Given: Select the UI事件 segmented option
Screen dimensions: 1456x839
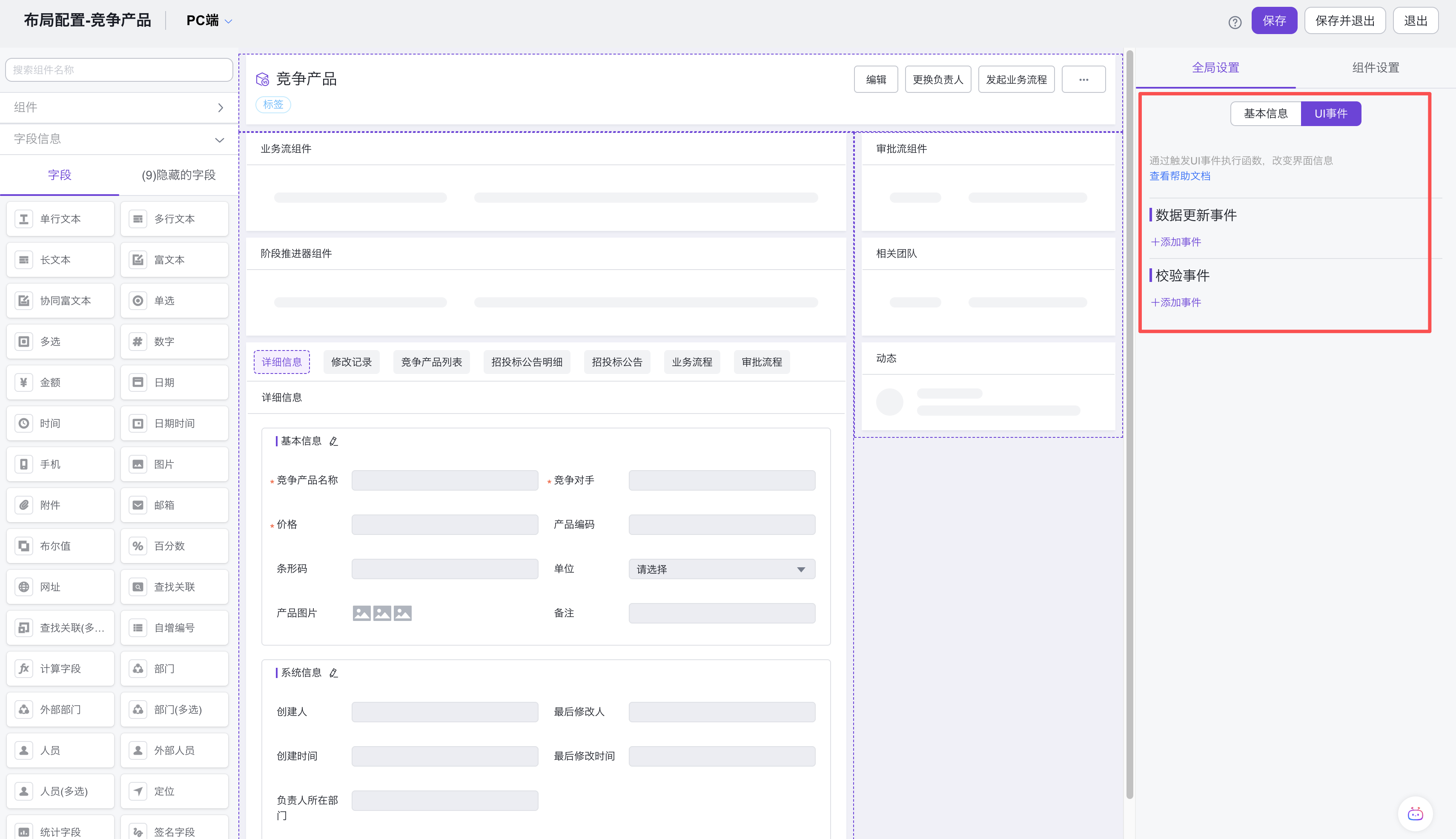Looking at the screenshot, I should tap(1330, 114).
